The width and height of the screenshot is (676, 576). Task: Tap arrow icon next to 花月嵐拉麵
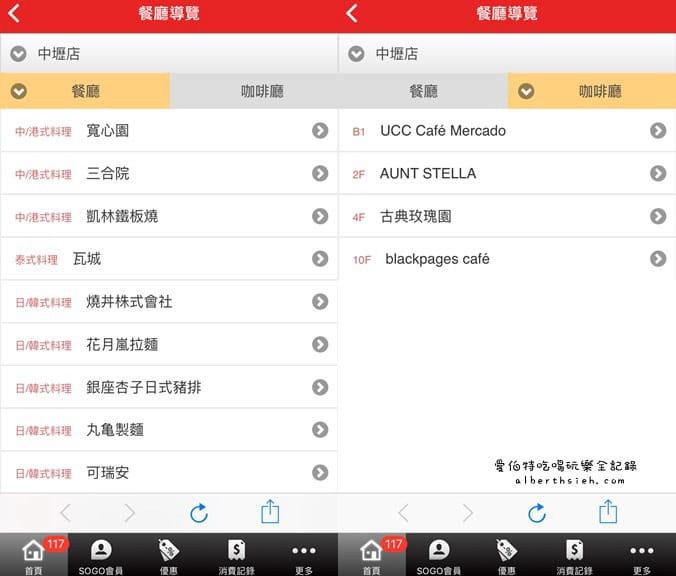pyautogui.click(x=320, y=344)
